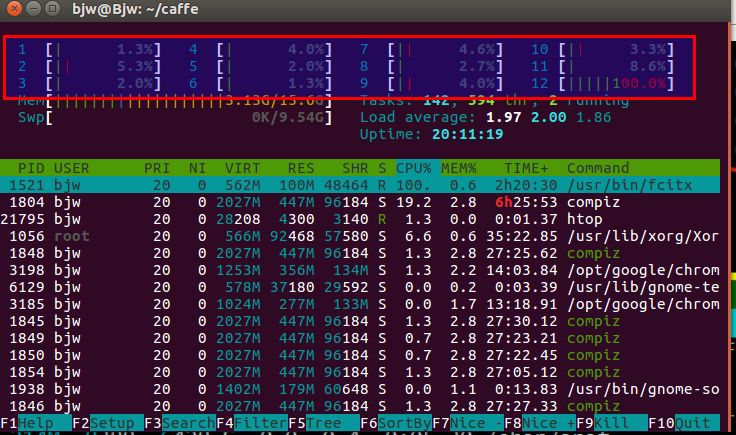Click Swp swap usage meter
Image resolution: width=736 pixels, height=435 pixels.
[x=175, y=117]
